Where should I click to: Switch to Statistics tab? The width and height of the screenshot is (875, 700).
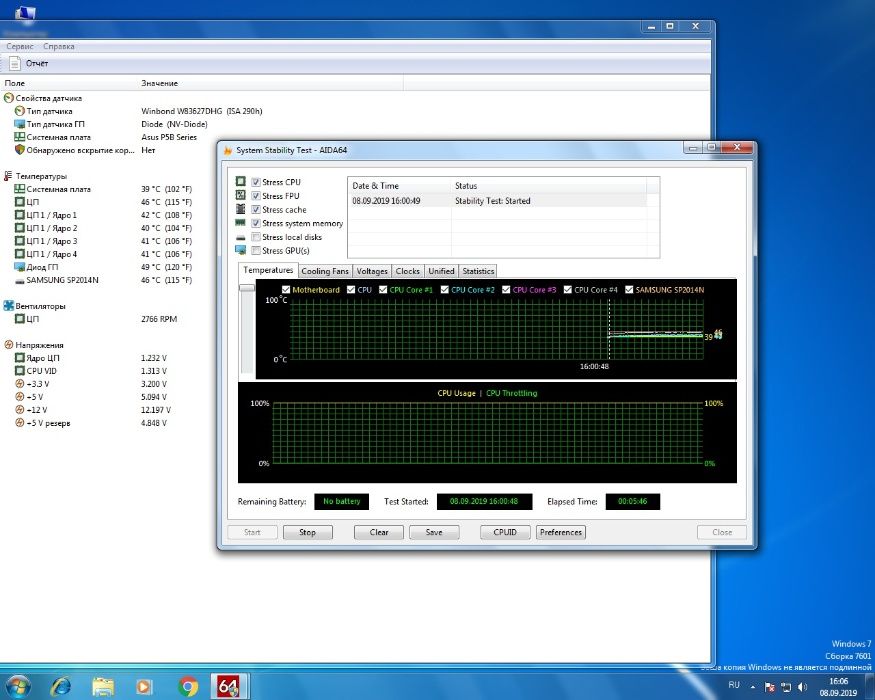(x=478, y=271)
